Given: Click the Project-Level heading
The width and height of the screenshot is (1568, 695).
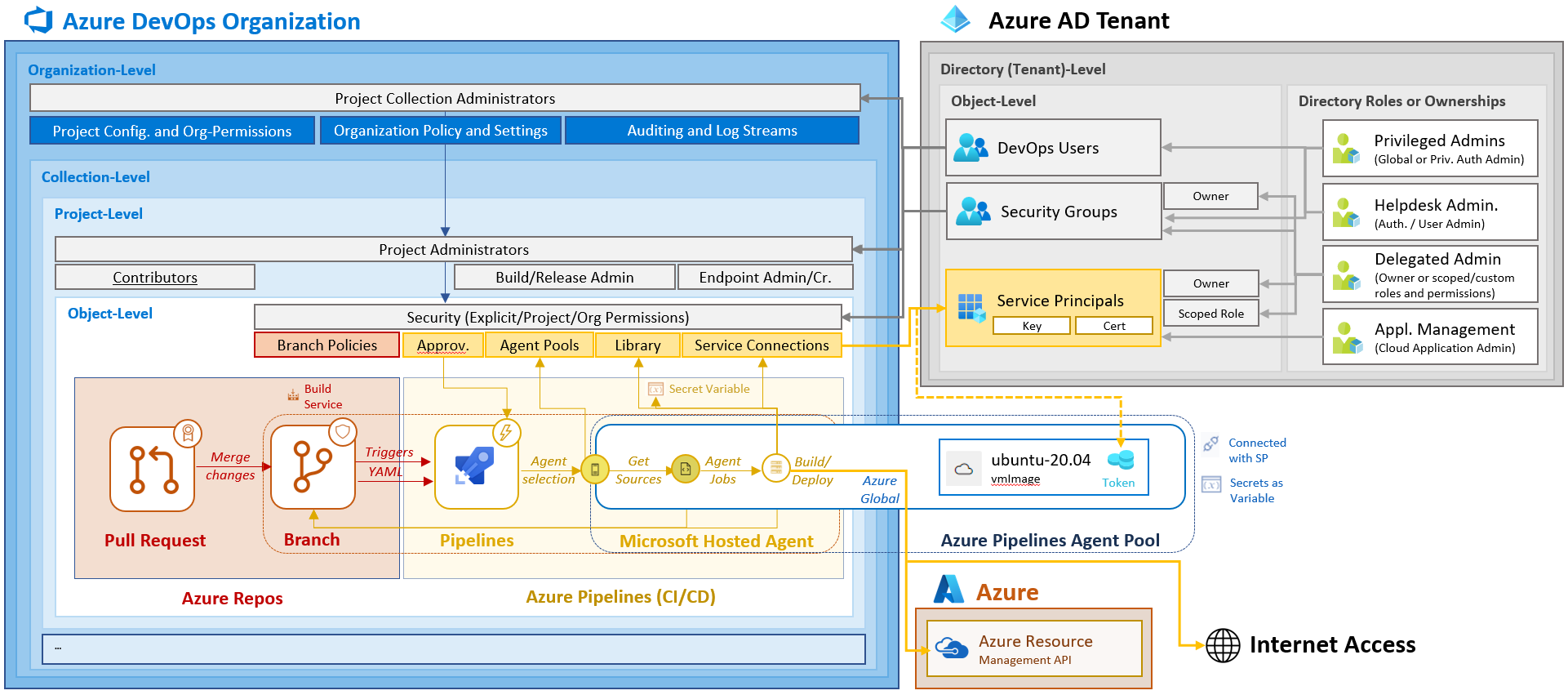Looking at the screenshot, I should click(x=98, y=214).
